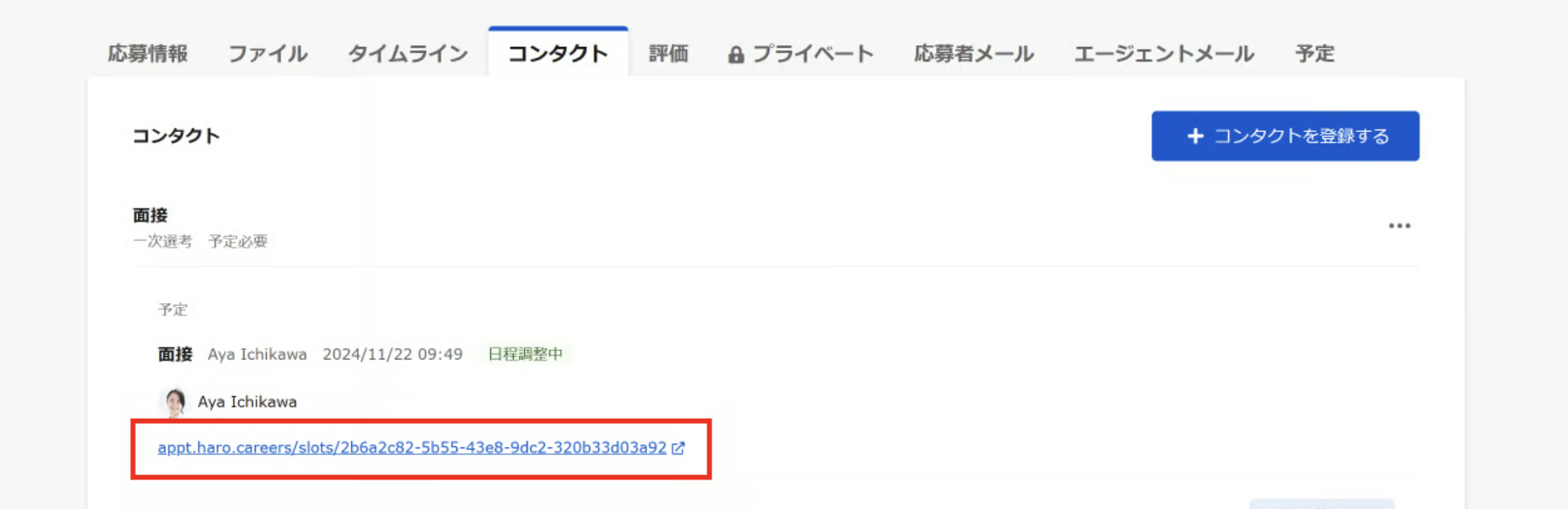Switch to the ファイル tab
The image size is (1568, 509).
point(268,54)
